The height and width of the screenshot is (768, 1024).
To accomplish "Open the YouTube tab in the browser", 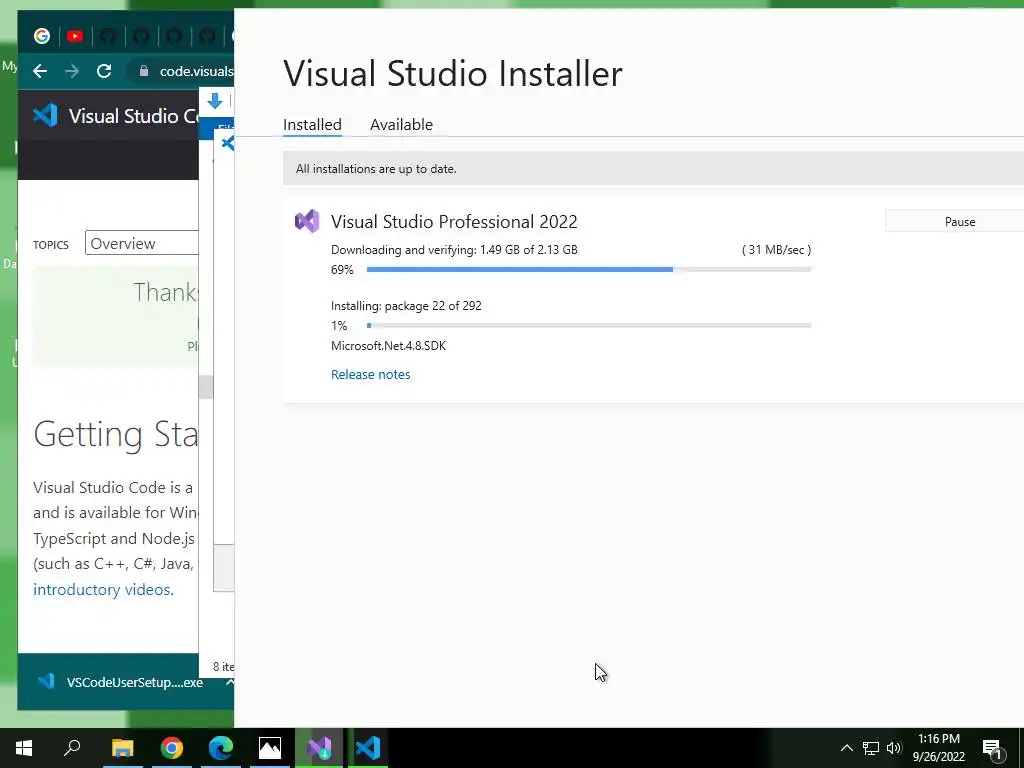I will tap(74, 36).
